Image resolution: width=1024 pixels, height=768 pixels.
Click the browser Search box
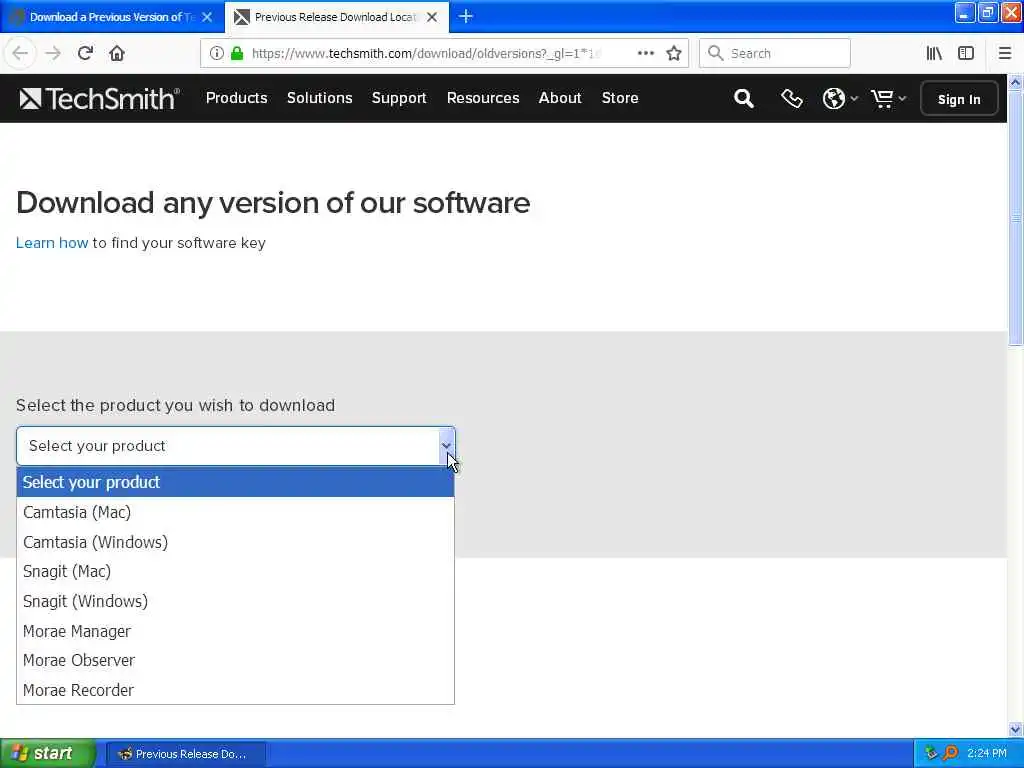(x=775, y=53)
